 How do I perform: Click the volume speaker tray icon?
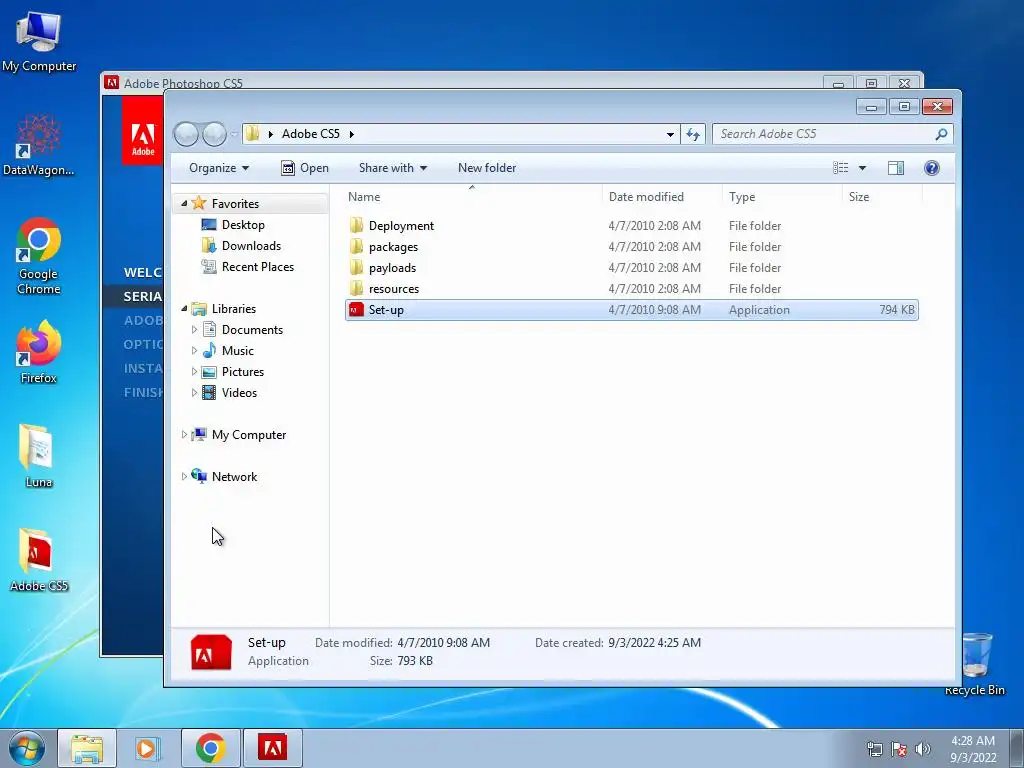point(922,749)
